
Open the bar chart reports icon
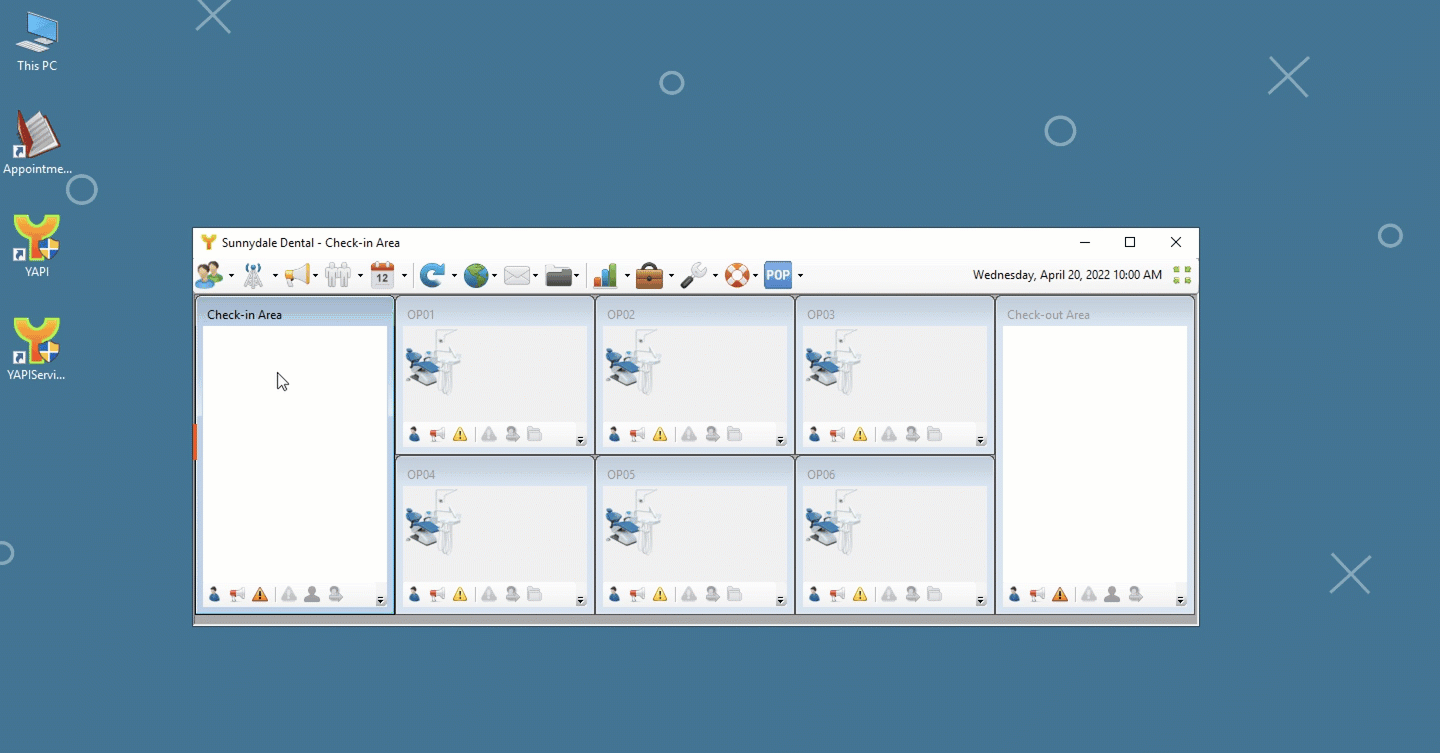[605, 275]
